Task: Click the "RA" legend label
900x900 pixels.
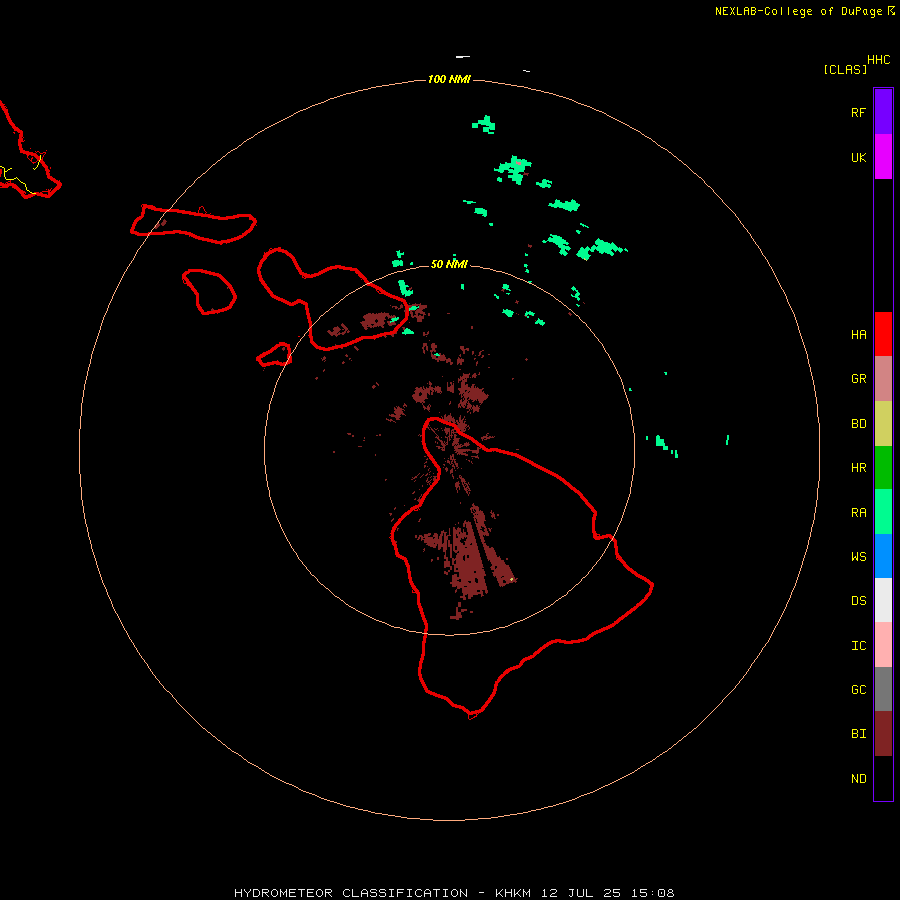Action: (x=858, y=513)
